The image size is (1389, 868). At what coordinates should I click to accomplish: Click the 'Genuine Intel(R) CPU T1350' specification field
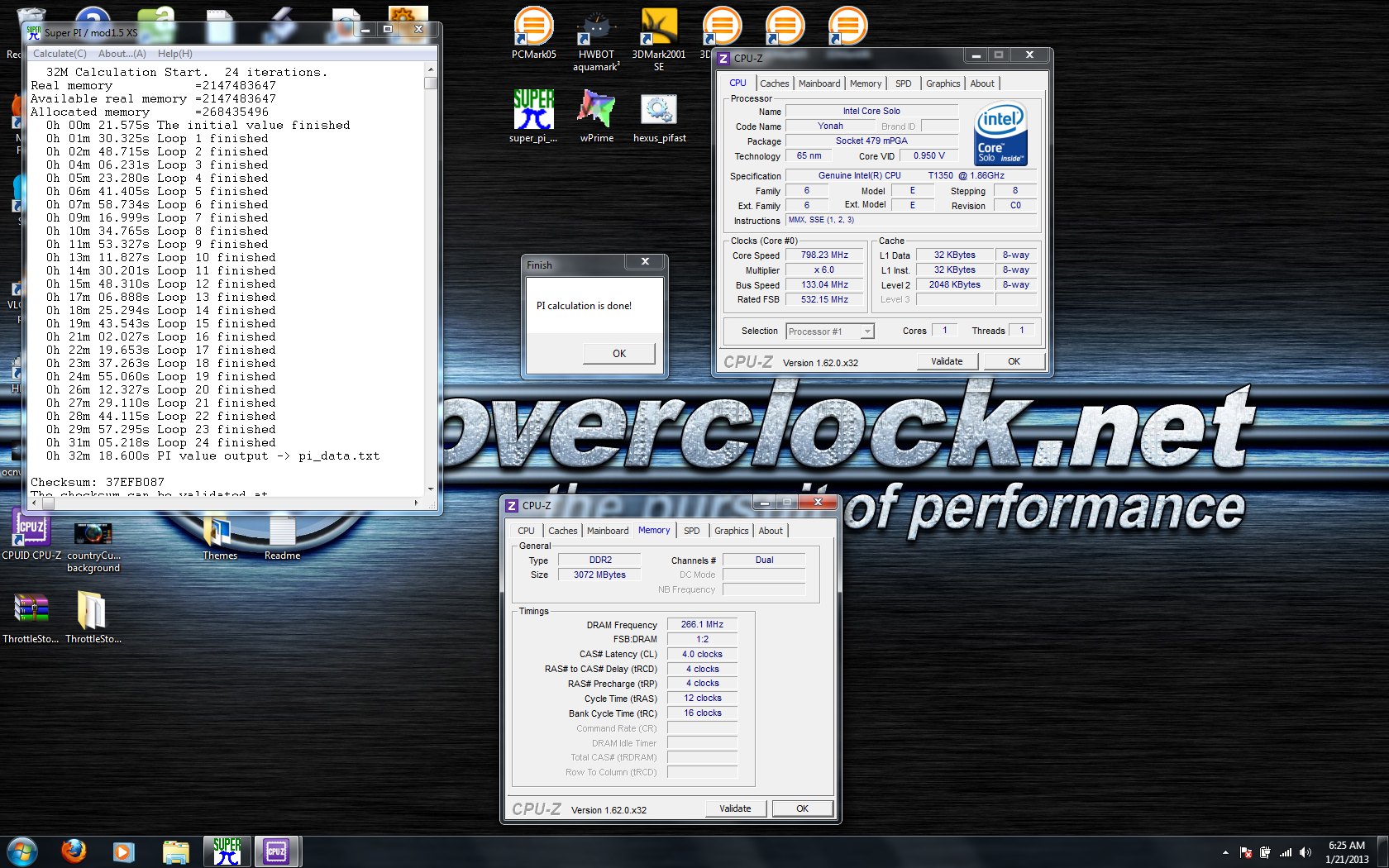(x=911, y=176)
